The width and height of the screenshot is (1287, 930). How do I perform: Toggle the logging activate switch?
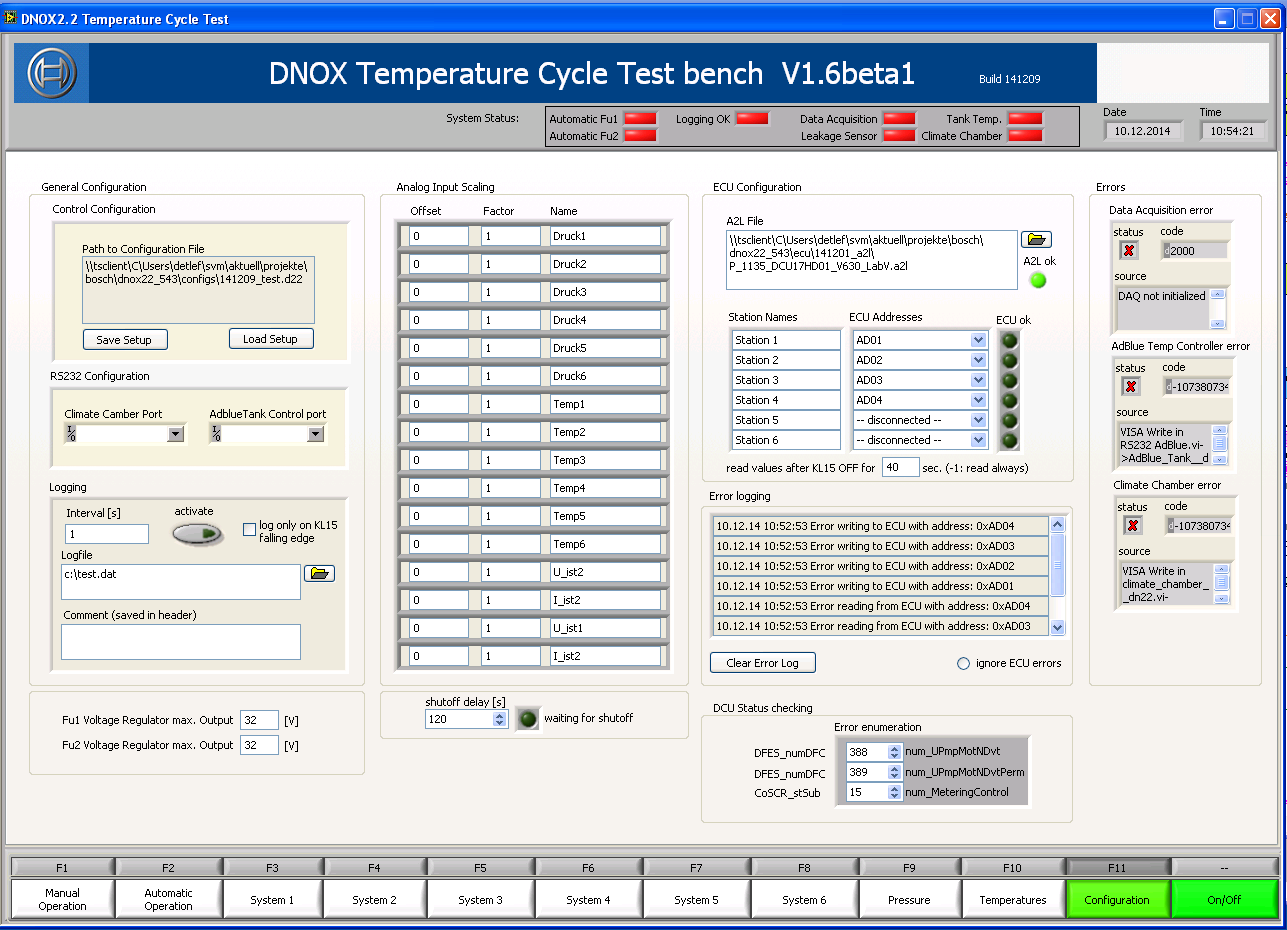tap(197, 535)
